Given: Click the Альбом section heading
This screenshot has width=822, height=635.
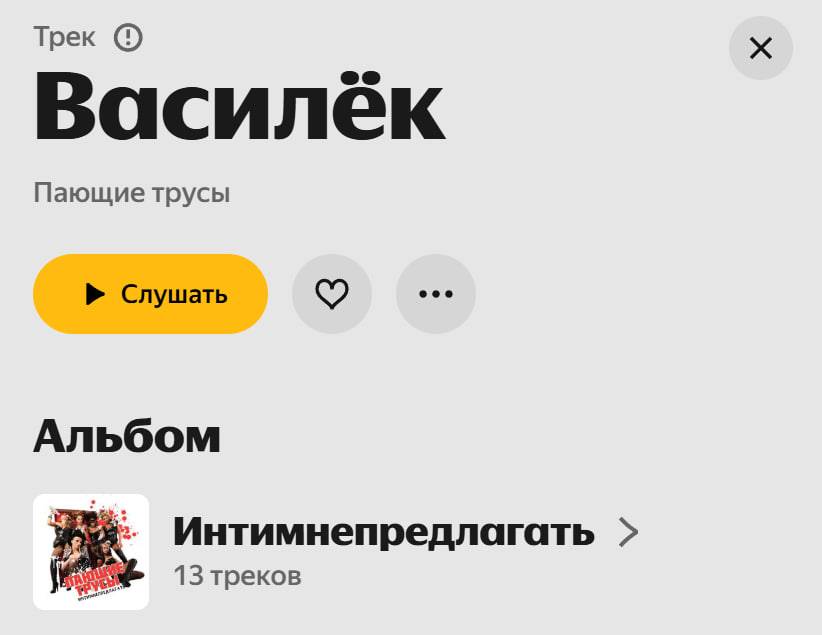Looking at the screenshot, I should [x=126, y=436].
